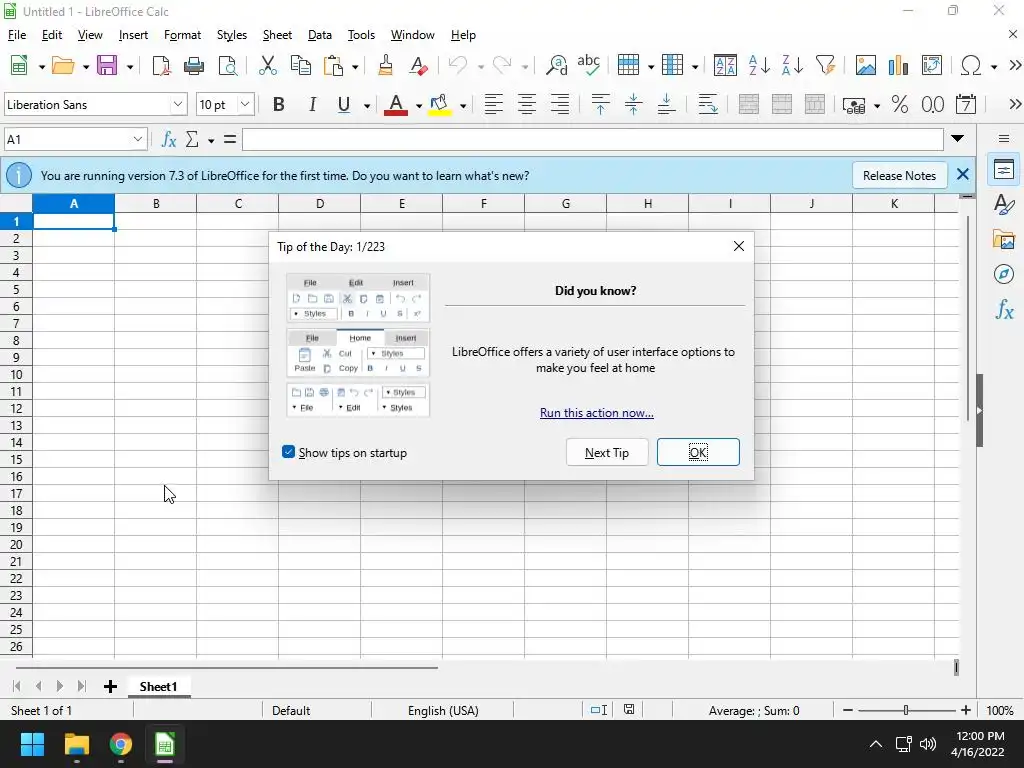This screenshot has width=1024, height=768.
Task: Toggle Align Right
Action: click(x=560, y=104)
